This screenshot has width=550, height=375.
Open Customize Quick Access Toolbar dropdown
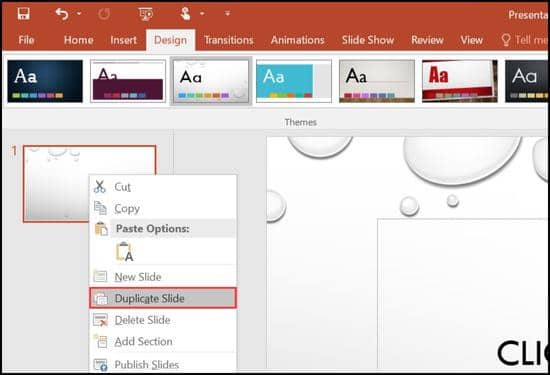coord(228,14)
